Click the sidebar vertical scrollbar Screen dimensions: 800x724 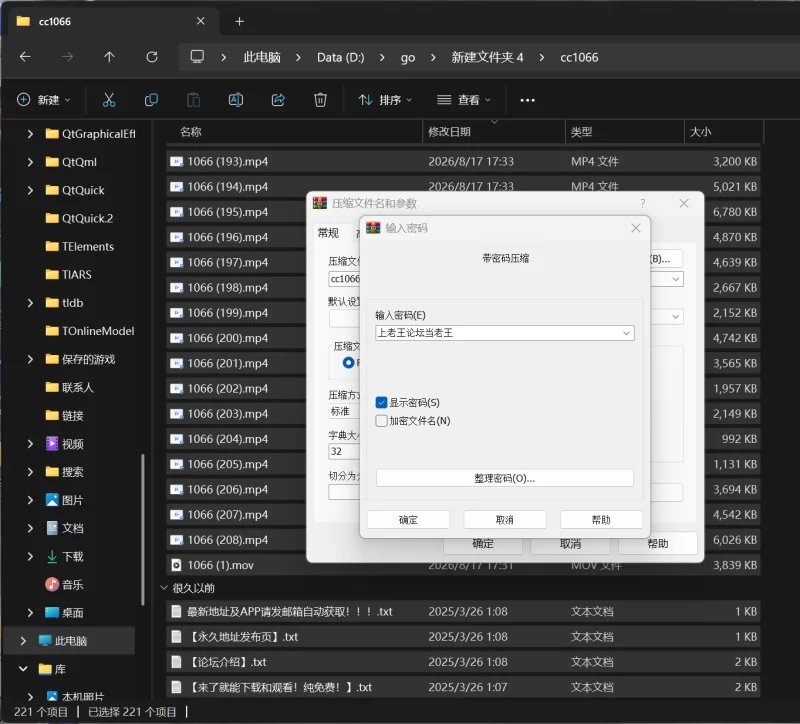143,529
